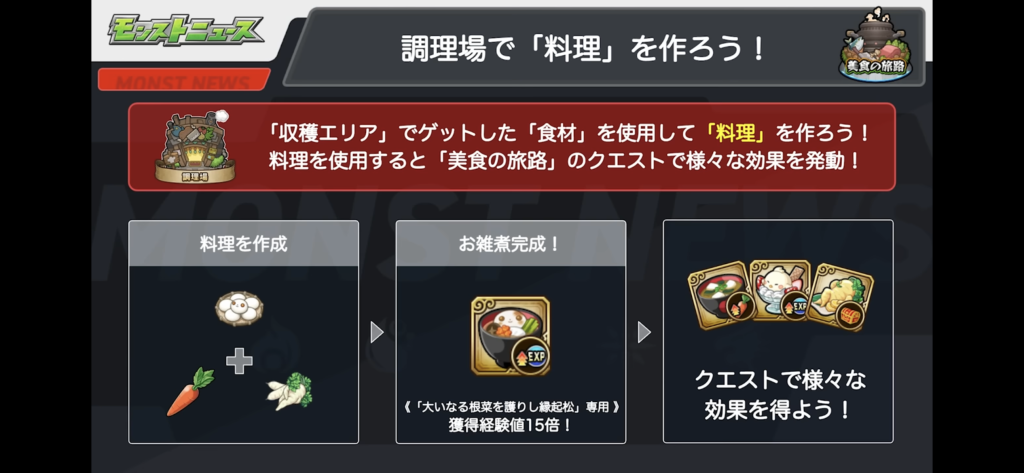
Task: Click arrow between 料理を作成 and お雑煮完成 panels
Action: click(377, 333)
